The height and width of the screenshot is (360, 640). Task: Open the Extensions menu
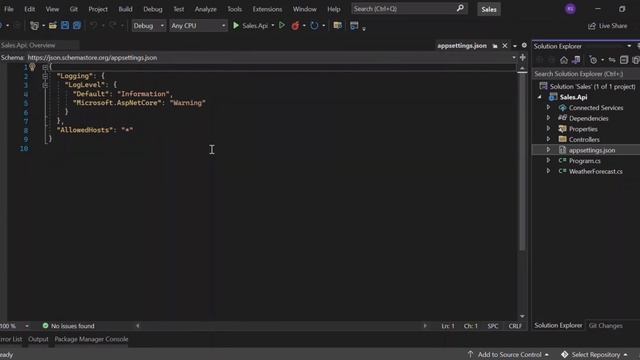pos(267,9)
